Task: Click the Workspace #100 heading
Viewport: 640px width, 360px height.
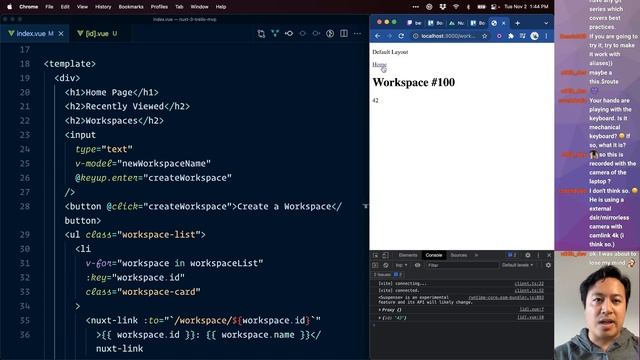Action: coord(413,82)
